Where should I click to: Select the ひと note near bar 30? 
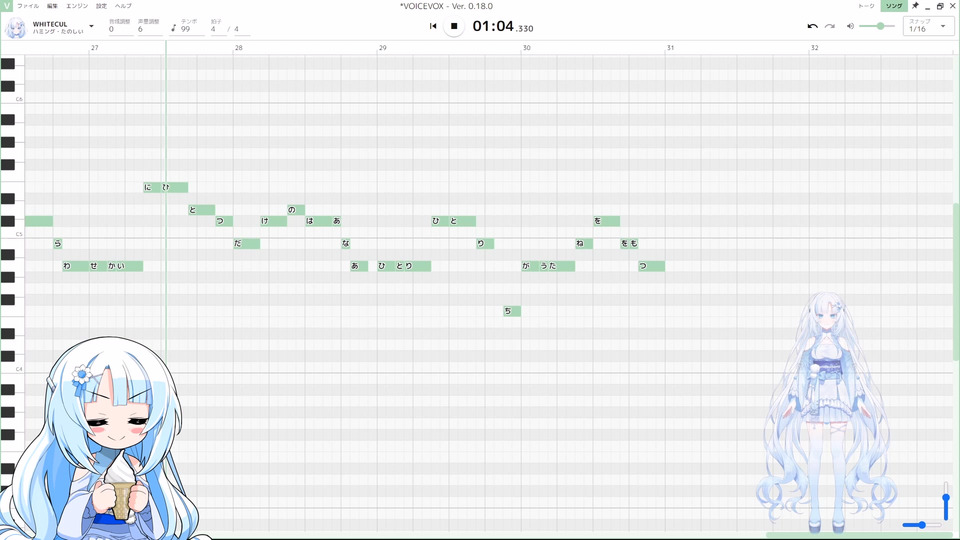pos(453,221)
